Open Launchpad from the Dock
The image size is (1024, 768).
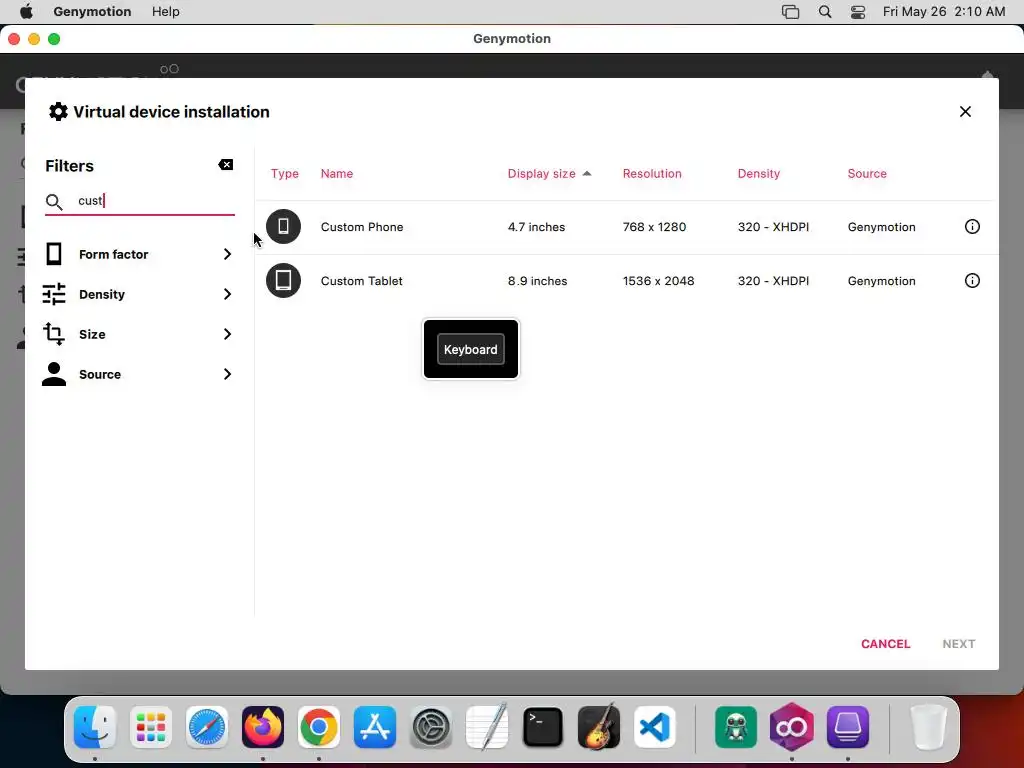pyautogui.click(x=151, y=727)
